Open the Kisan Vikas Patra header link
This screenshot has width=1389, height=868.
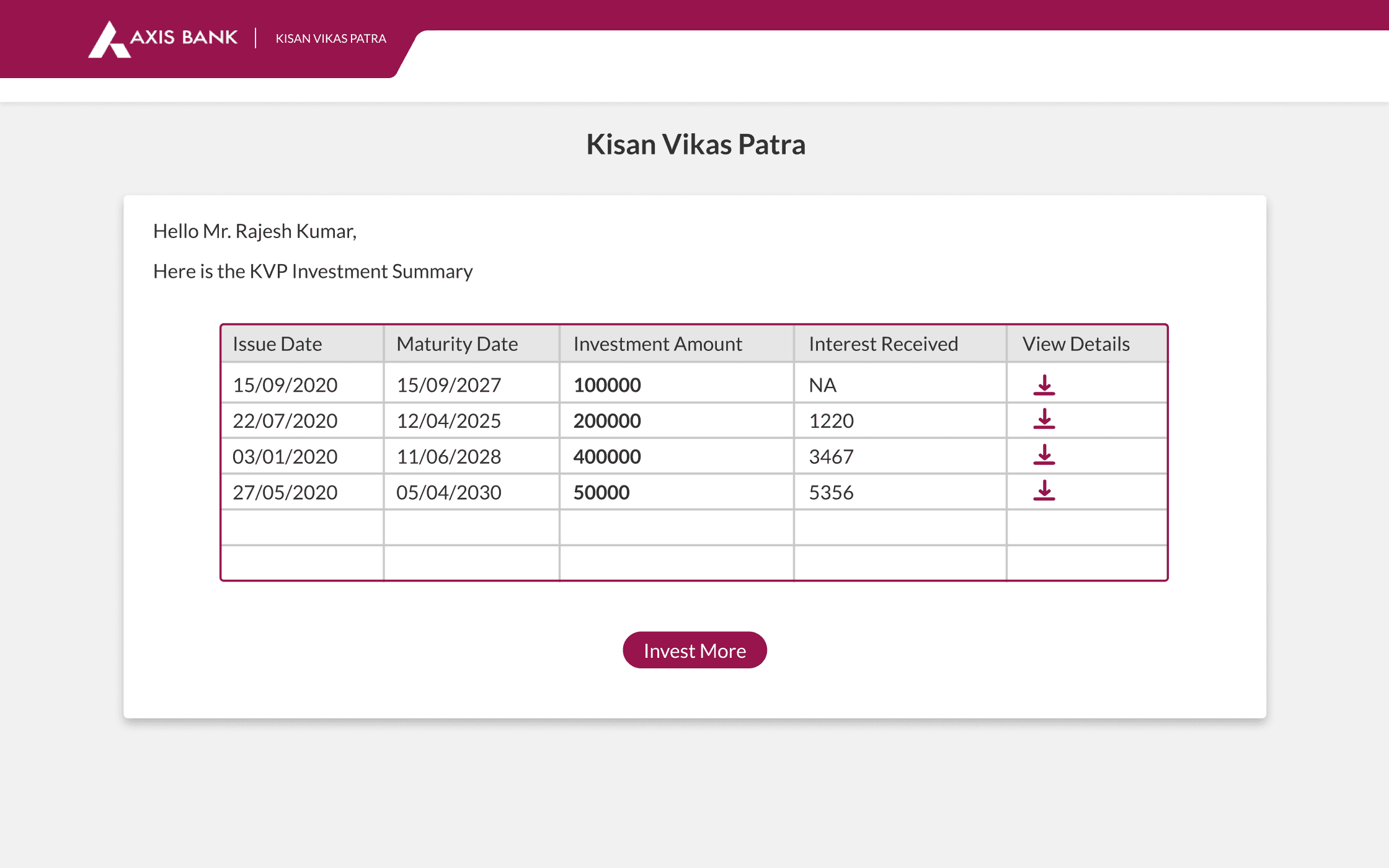pos(331,38)
